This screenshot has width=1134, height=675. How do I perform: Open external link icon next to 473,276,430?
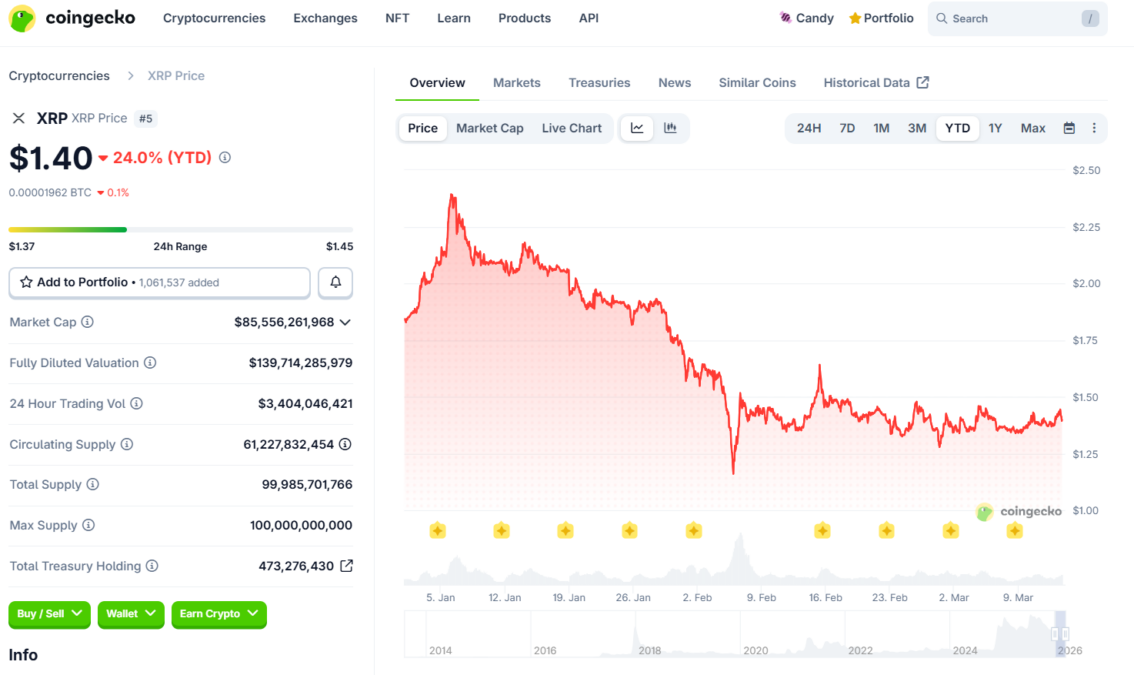[x=346, y=566]
